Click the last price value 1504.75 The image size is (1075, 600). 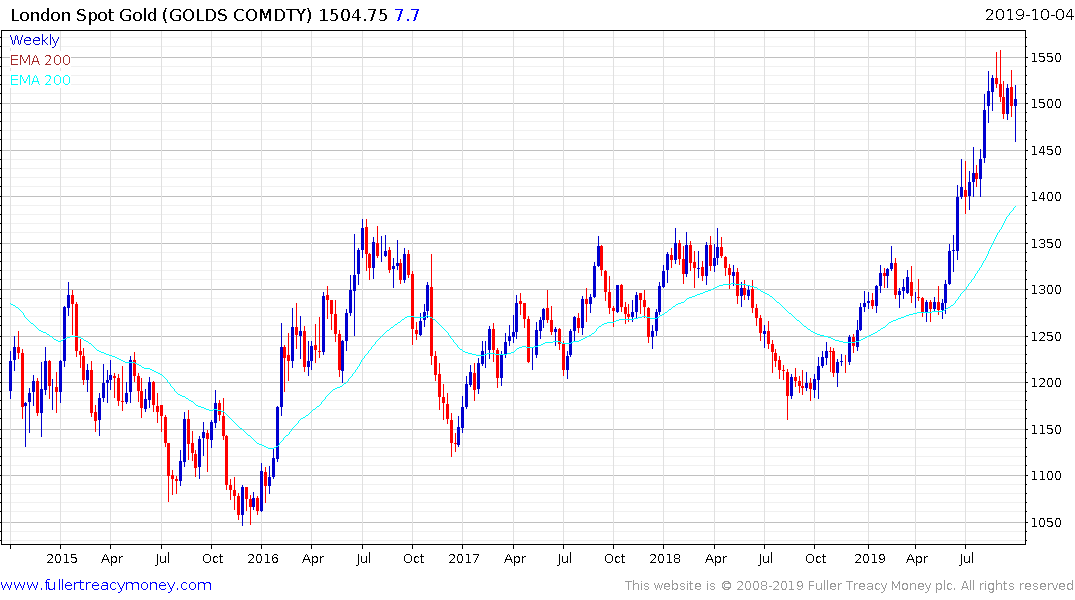353,15
